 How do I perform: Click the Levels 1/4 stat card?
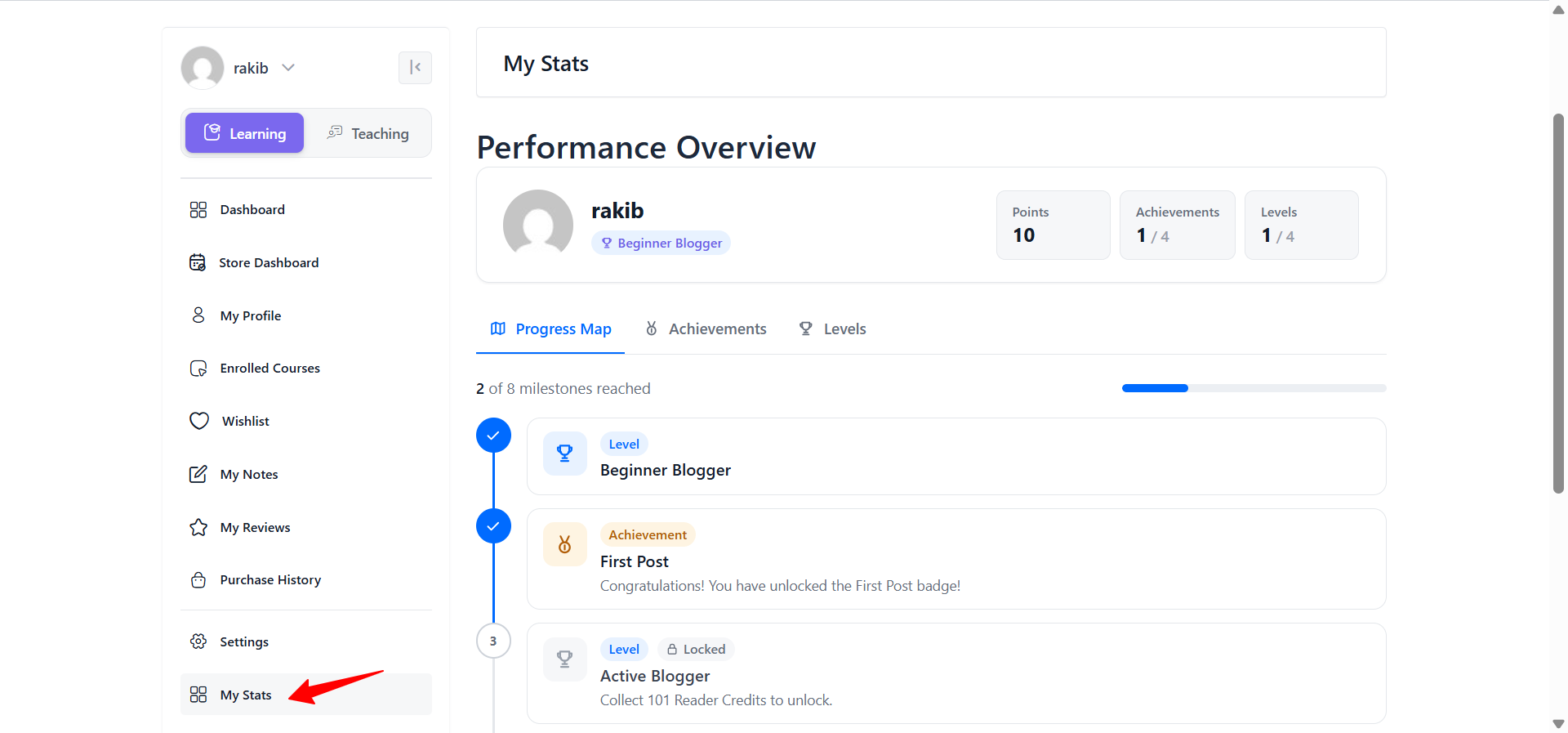1302,225
